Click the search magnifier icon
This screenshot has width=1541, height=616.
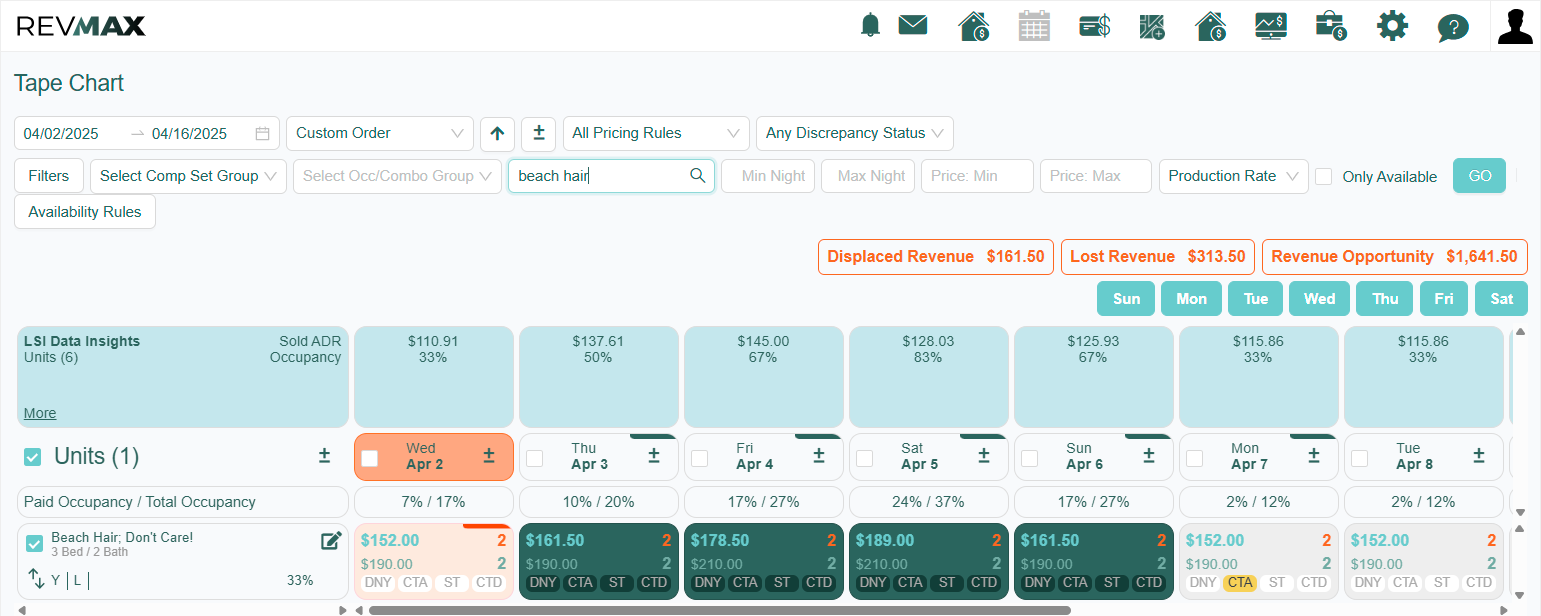pyautogui.click(x=698, y=176)
